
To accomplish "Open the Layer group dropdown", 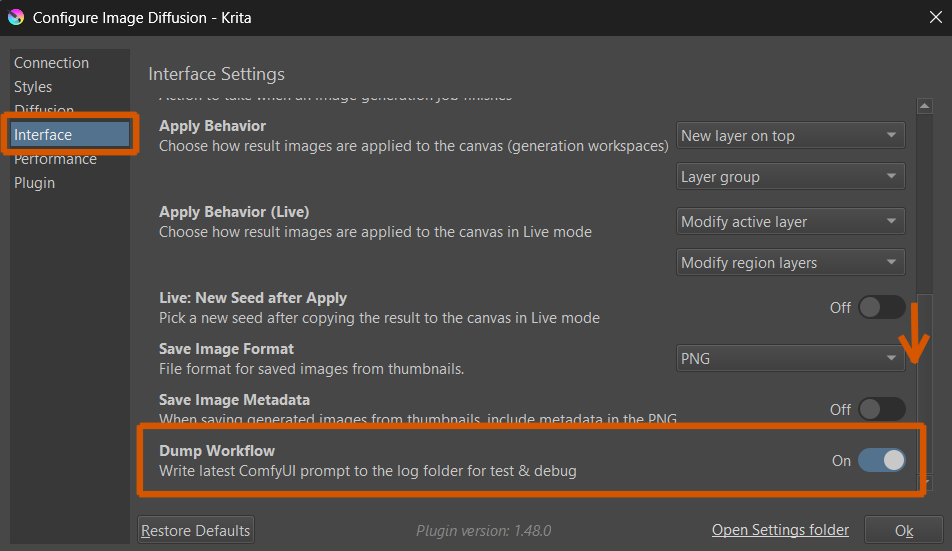I will coord(790,177).
